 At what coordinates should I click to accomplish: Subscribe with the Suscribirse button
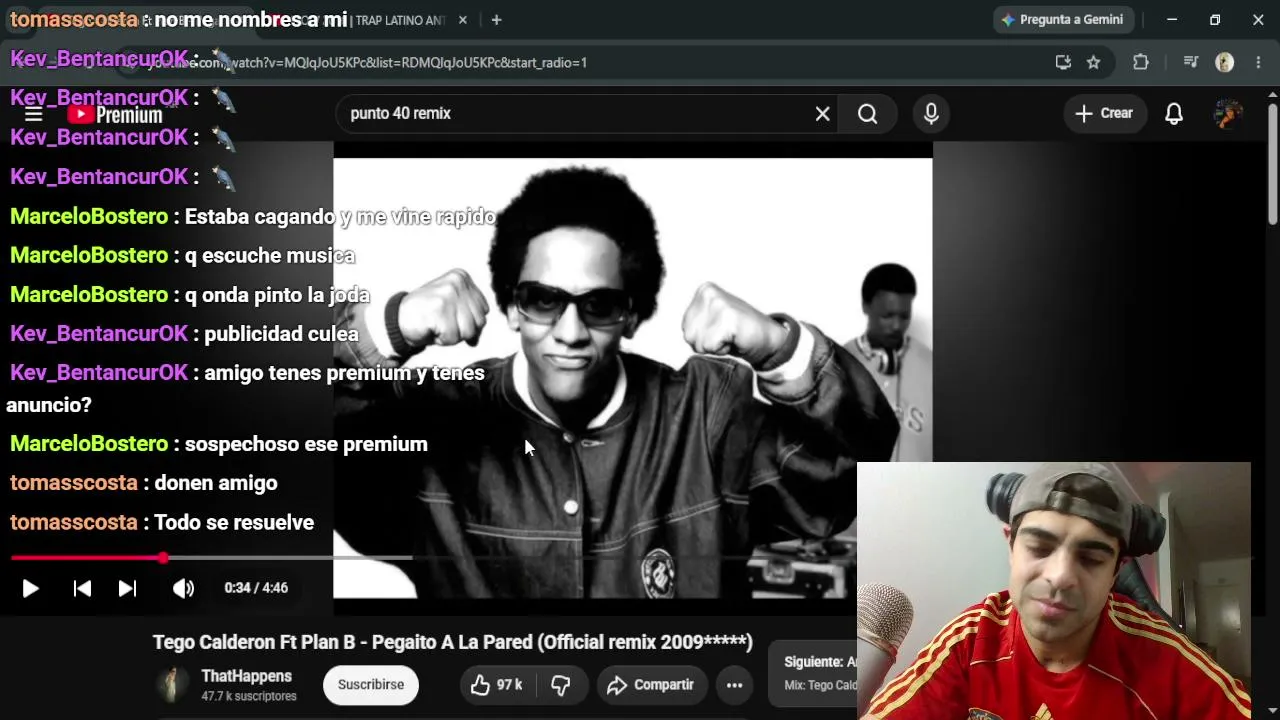pyautogui.click(x=371, y=685)
